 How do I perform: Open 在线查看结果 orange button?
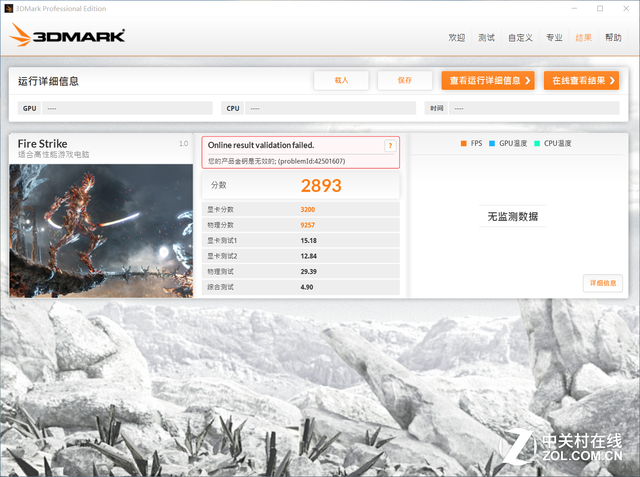(581, 80)
